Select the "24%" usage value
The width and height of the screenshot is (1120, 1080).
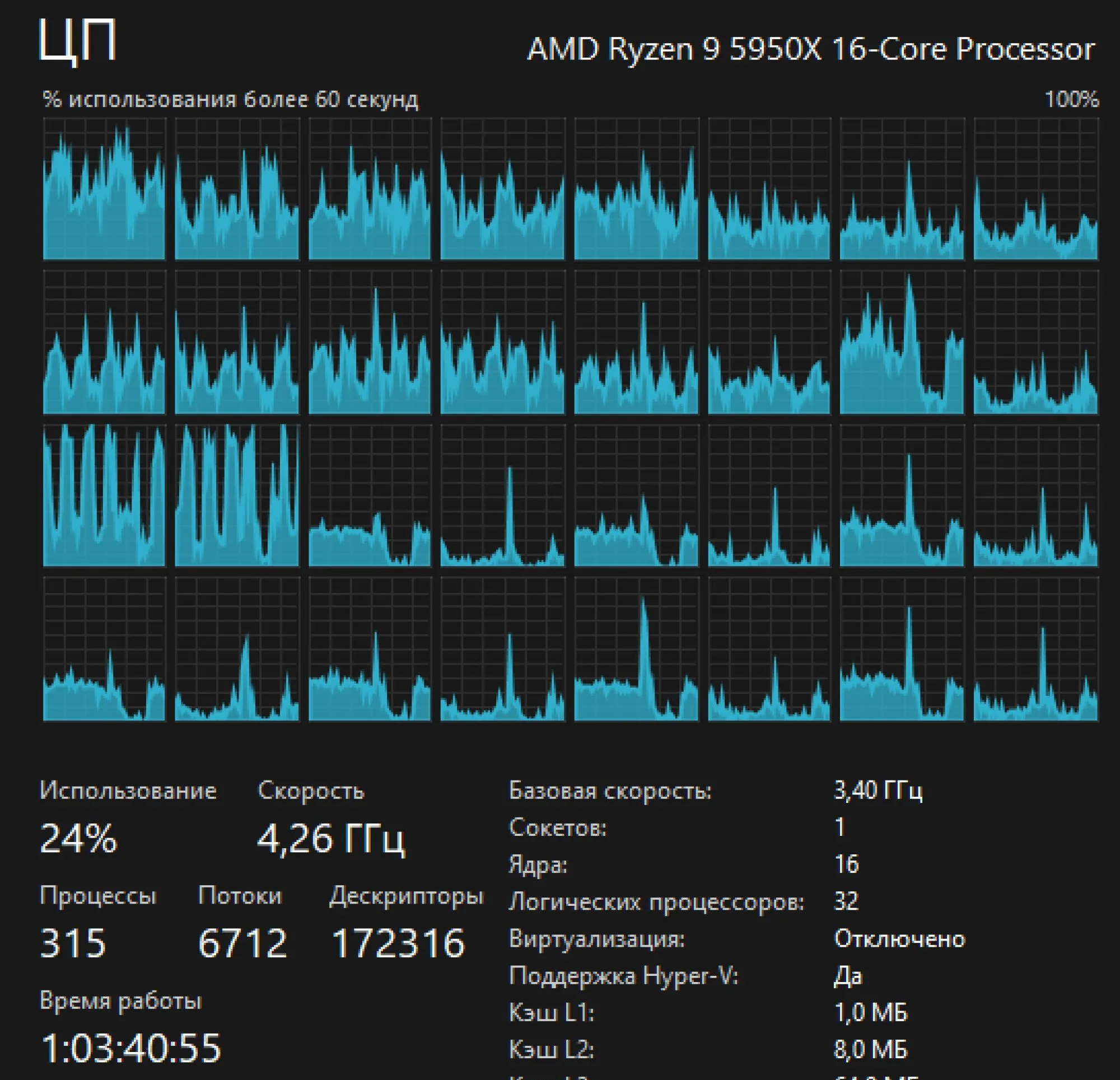[78, 838]
